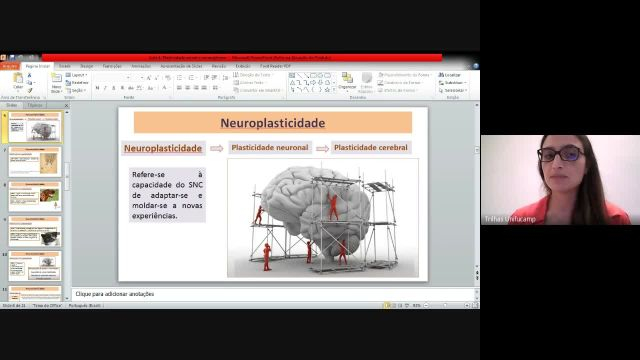Click the scissors Cut icon
Viewport: 640px width, 360px height.
pos(29,76)
